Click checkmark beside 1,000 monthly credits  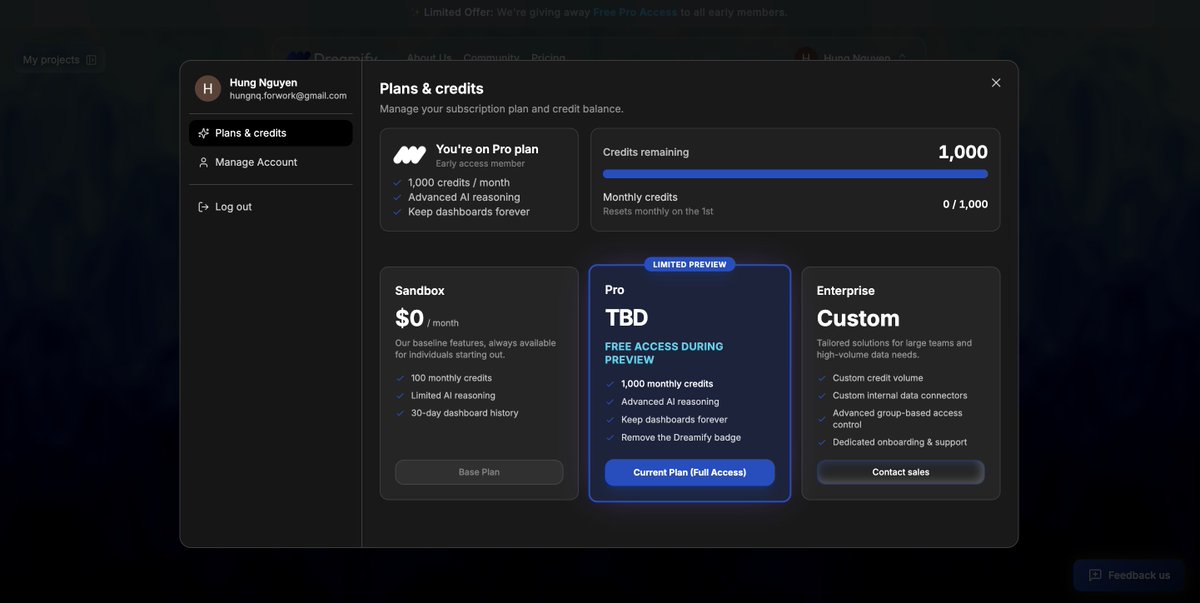(610, 384)
